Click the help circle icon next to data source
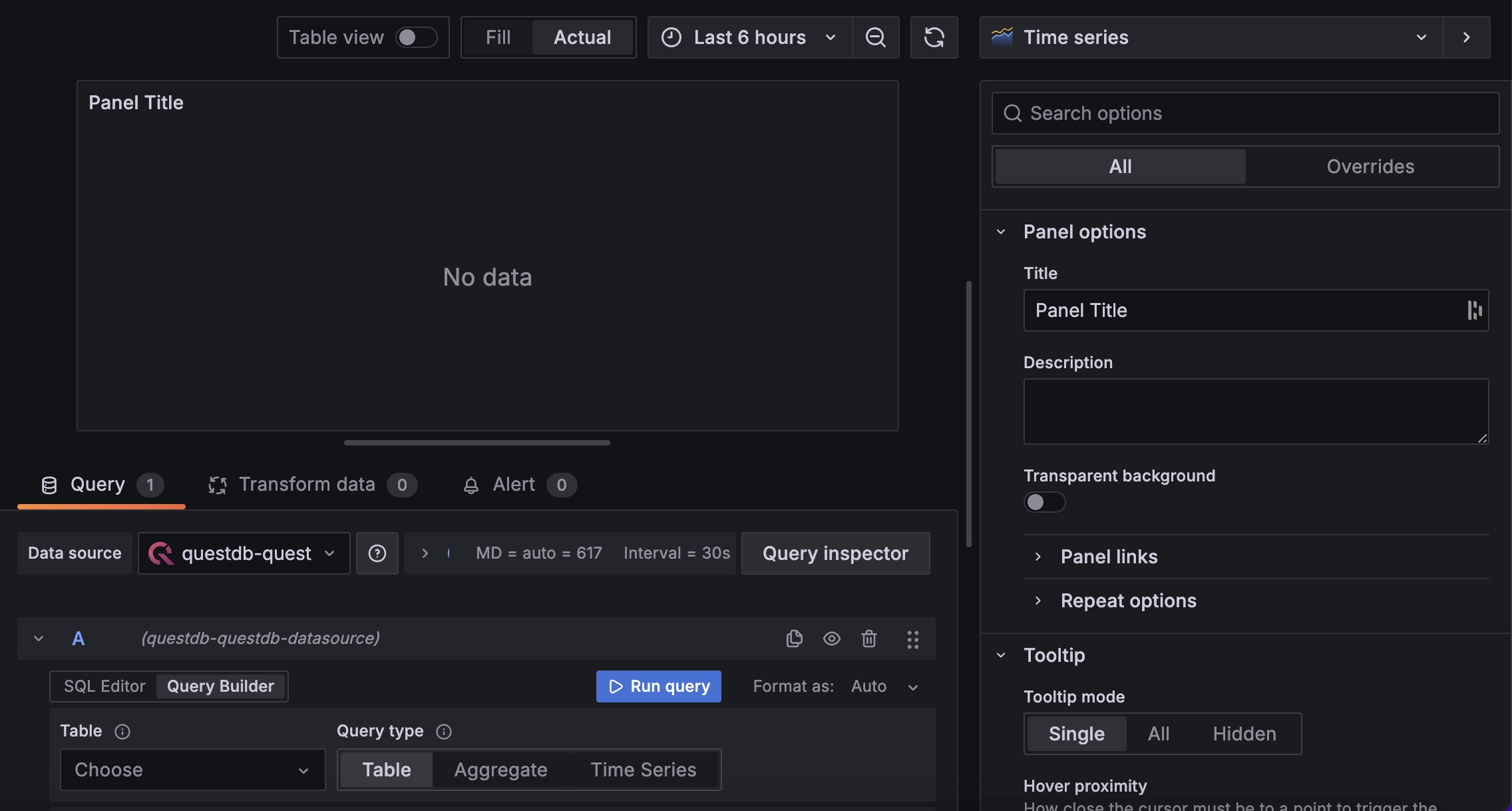Screen dimensions: 1512x811 tap(377, 553)
